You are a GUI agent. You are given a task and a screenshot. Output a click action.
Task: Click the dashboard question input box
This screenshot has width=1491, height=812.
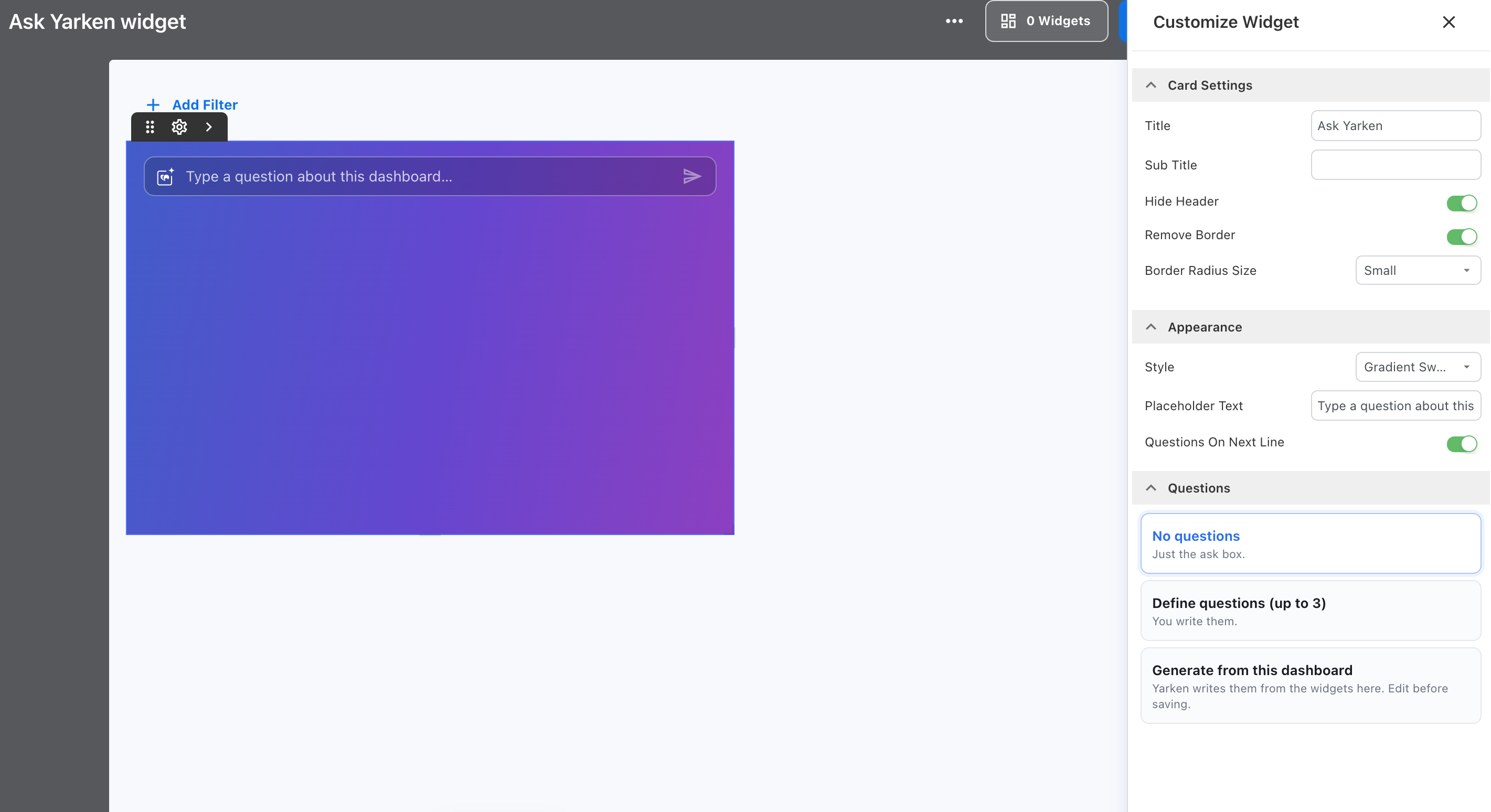click(430, 176)
